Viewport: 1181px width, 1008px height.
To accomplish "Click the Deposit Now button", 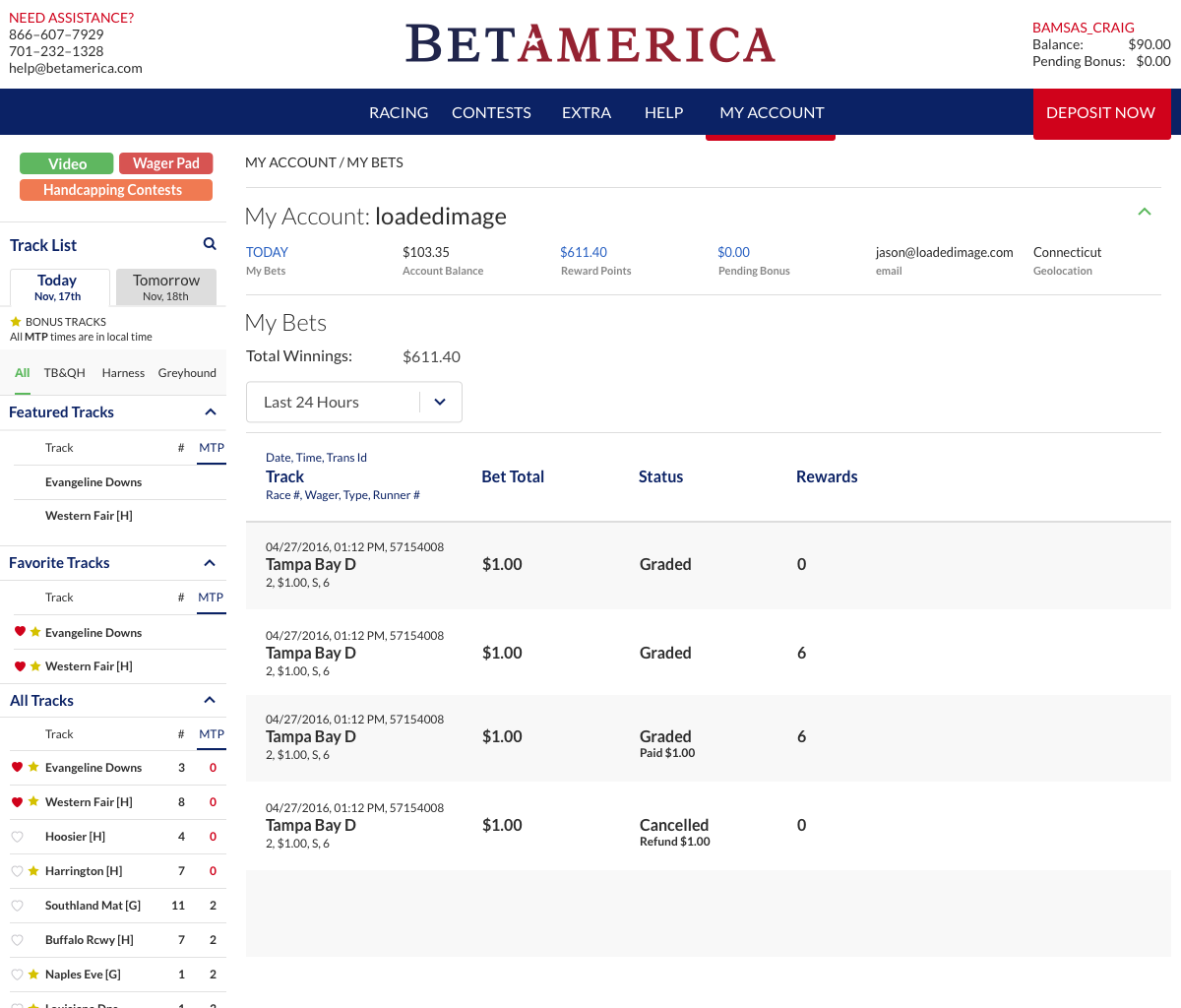I will 1101,113.
